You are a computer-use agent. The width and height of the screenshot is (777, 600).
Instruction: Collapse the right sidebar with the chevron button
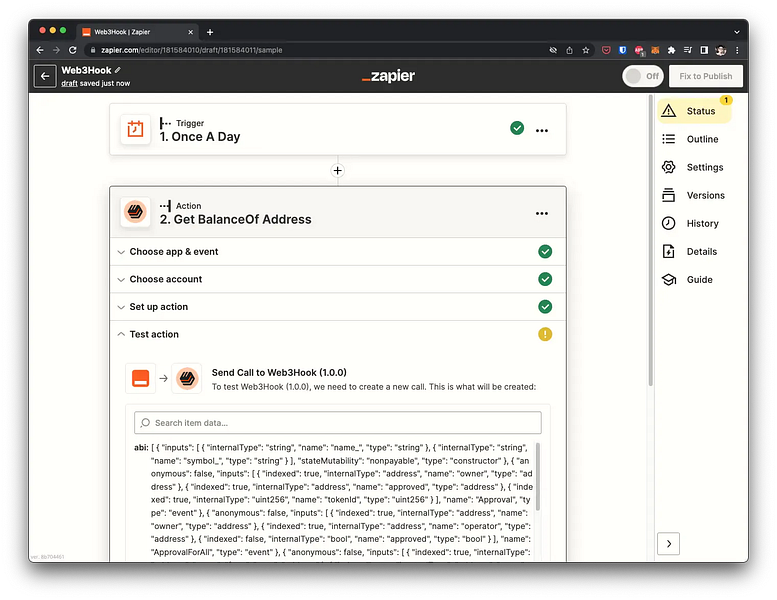pos(668,544)
